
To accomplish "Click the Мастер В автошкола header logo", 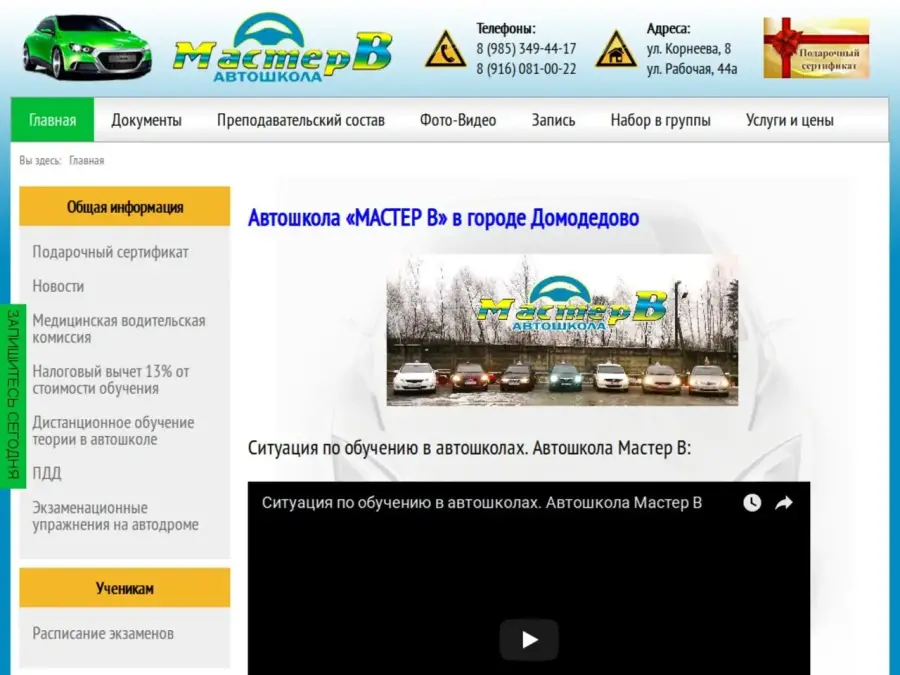I will pyautogui.click(x=282, y=50).
